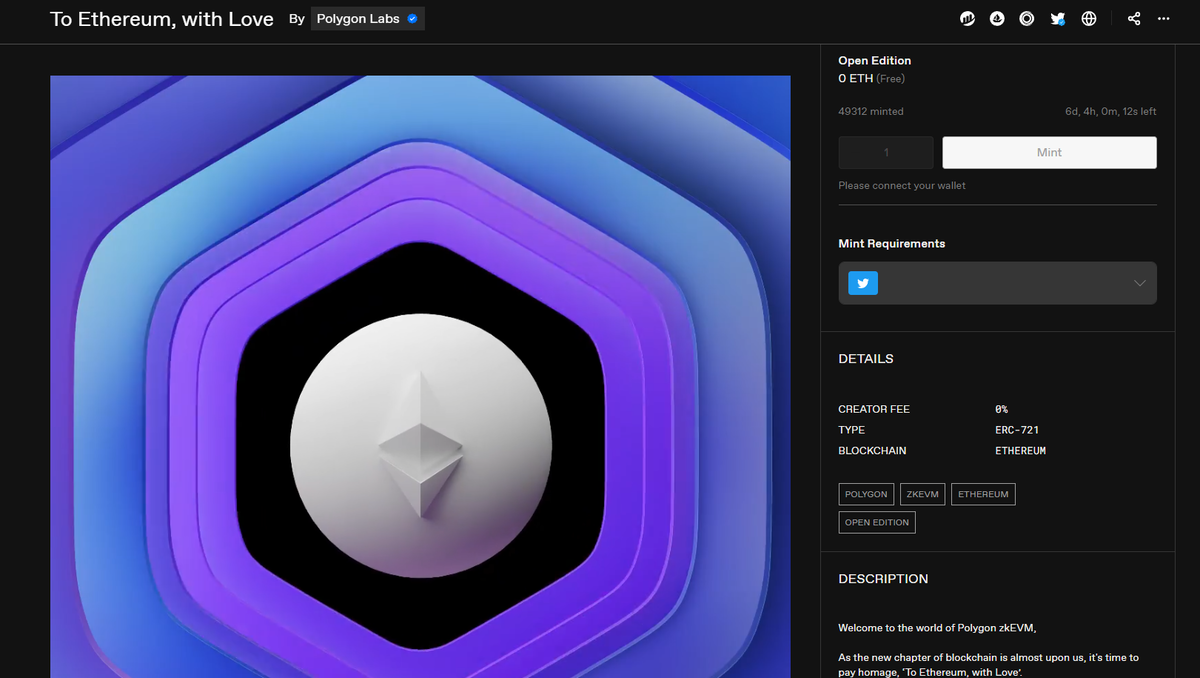Click the 'Open Edition' label
1200x678 pixels.
click(x=875, y=61)
